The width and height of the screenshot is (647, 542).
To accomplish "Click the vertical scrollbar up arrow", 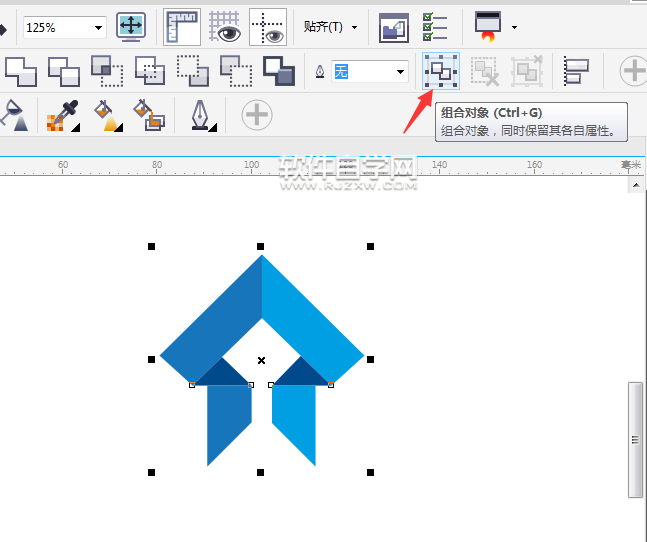I will pos(636,185).
